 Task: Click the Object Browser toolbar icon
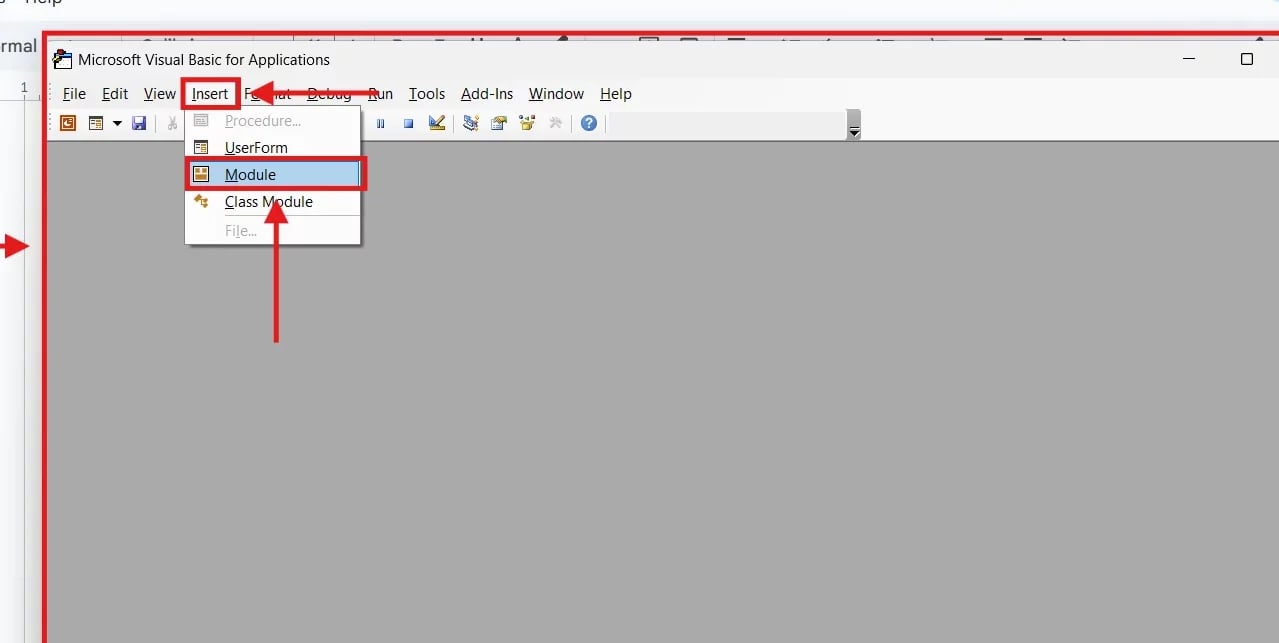pyautogui.click(x=527, y=122)
